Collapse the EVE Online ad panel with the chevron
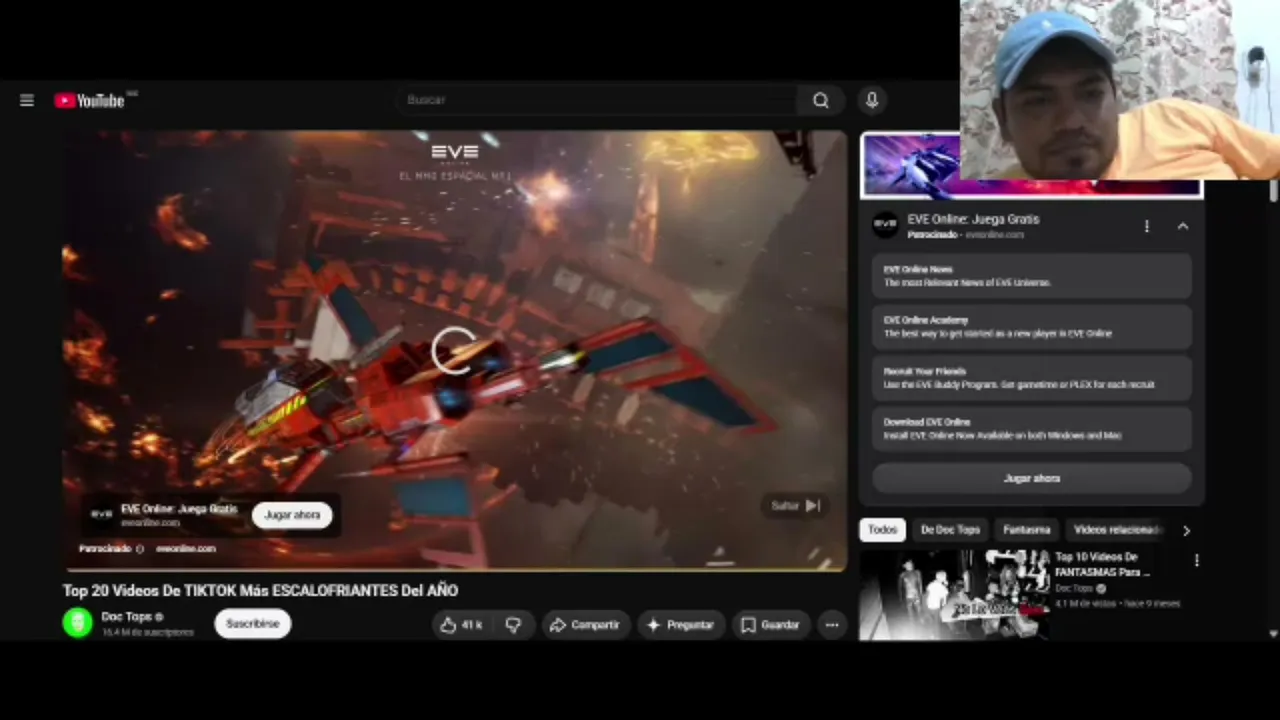The height and width of the screenshot is (720, 1280). [1183, 226]
